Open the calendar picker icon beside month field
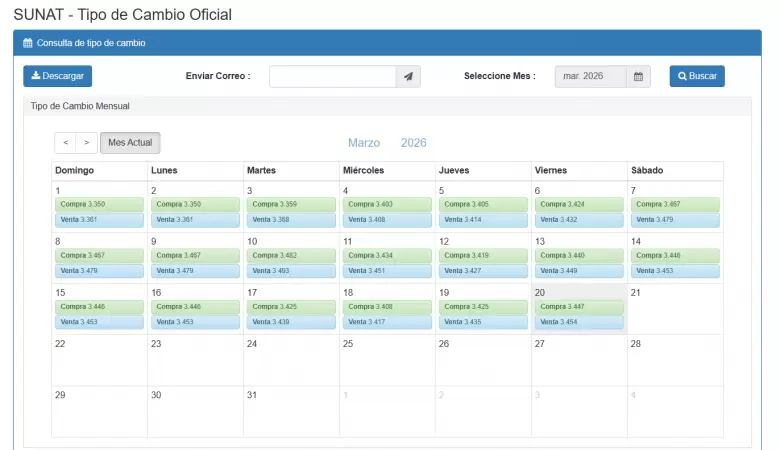Viewport: 780px width, 450px height. coord(638,77)
